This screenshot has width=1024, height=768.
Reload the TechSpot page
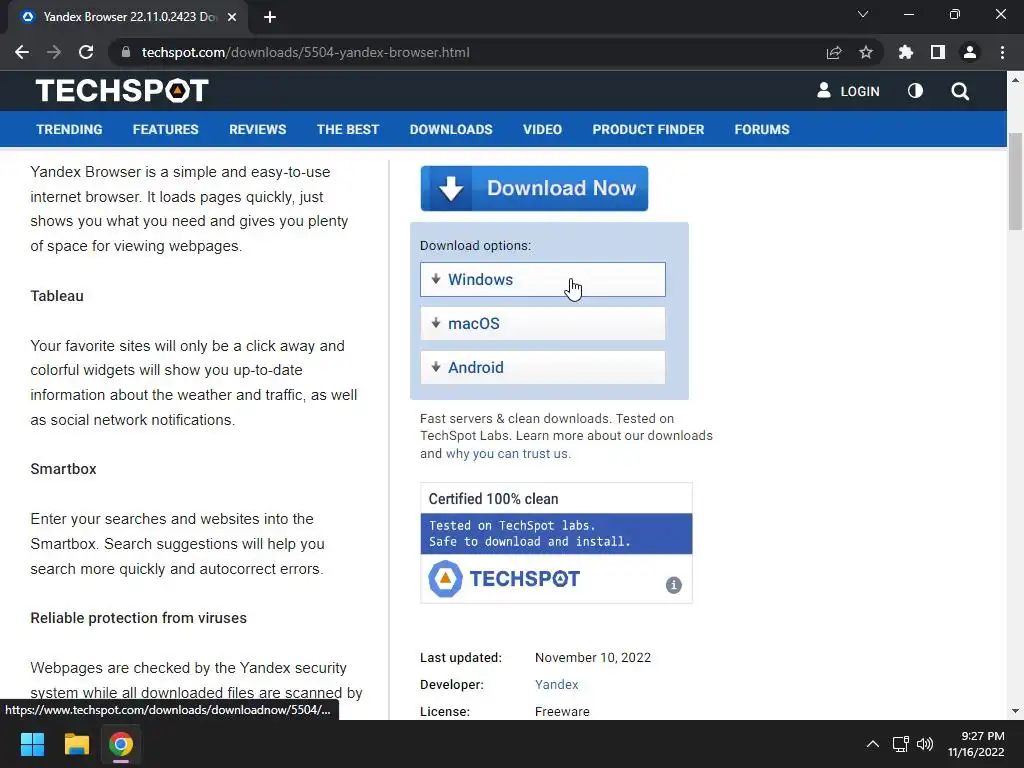(x=86, y=52)
